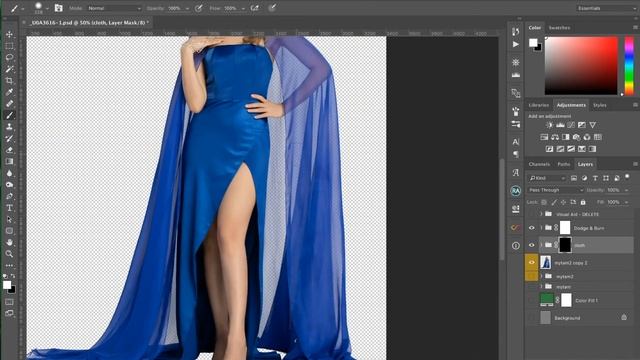The image size is (640, 360).
Task: Toggle the layer filter on/off switch
Action: click(x=627, y=177)
